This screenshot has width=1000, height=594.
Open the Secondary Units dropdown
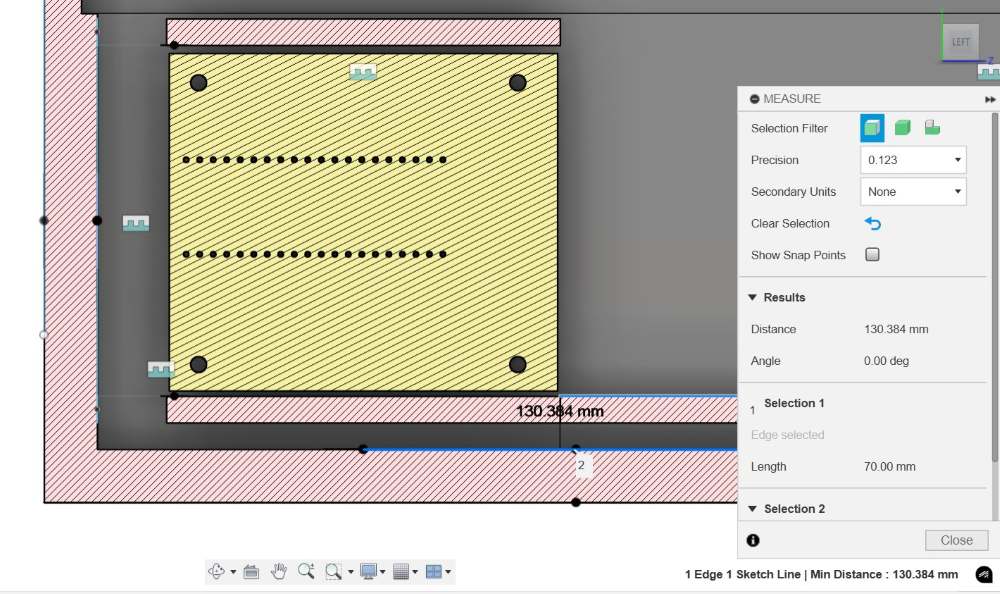(x=913, y=192)
